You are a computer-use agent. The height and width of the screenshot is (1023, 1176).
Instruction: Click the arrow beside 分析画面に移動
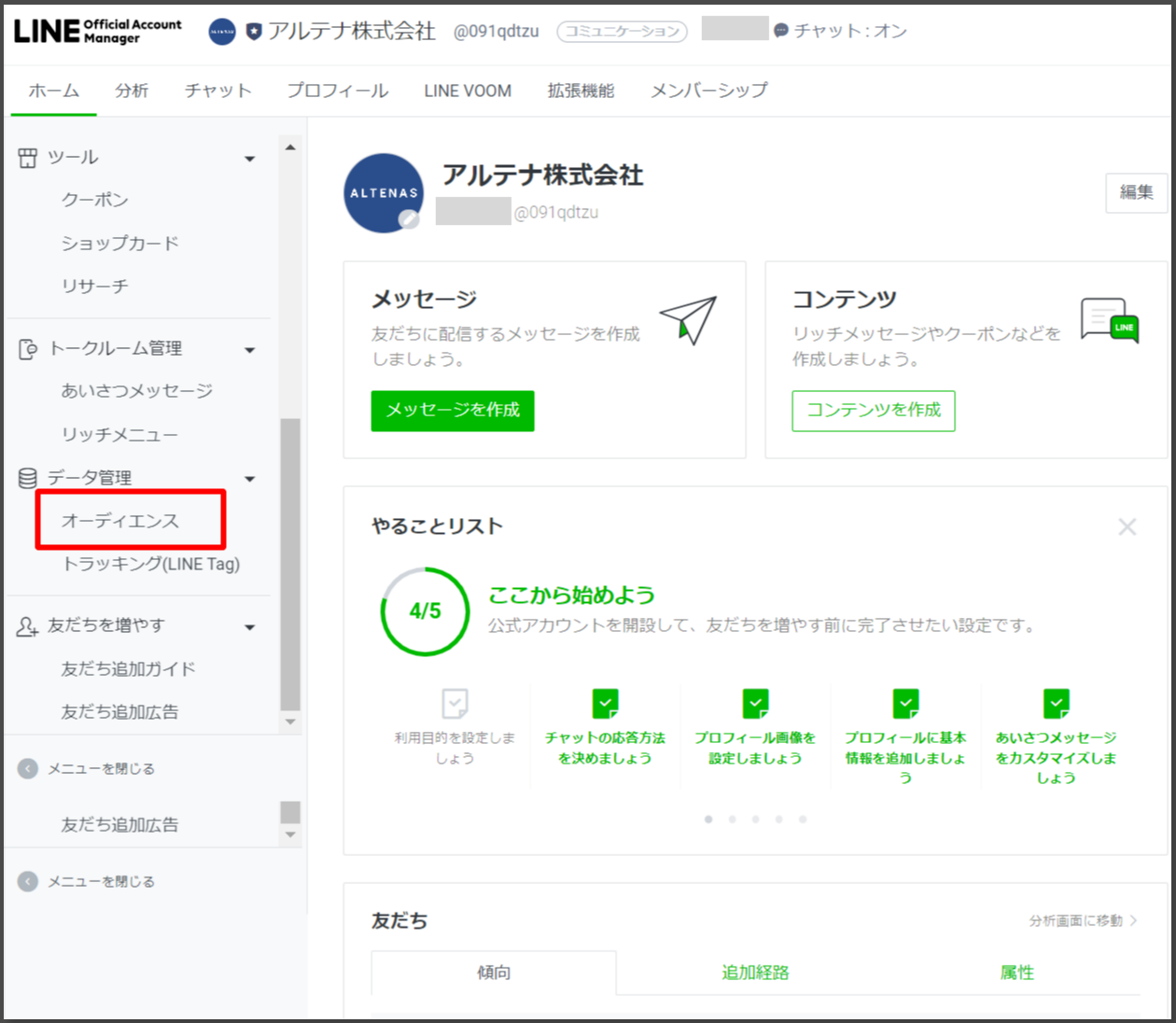pyautogui.click(x=1133, y=920)
